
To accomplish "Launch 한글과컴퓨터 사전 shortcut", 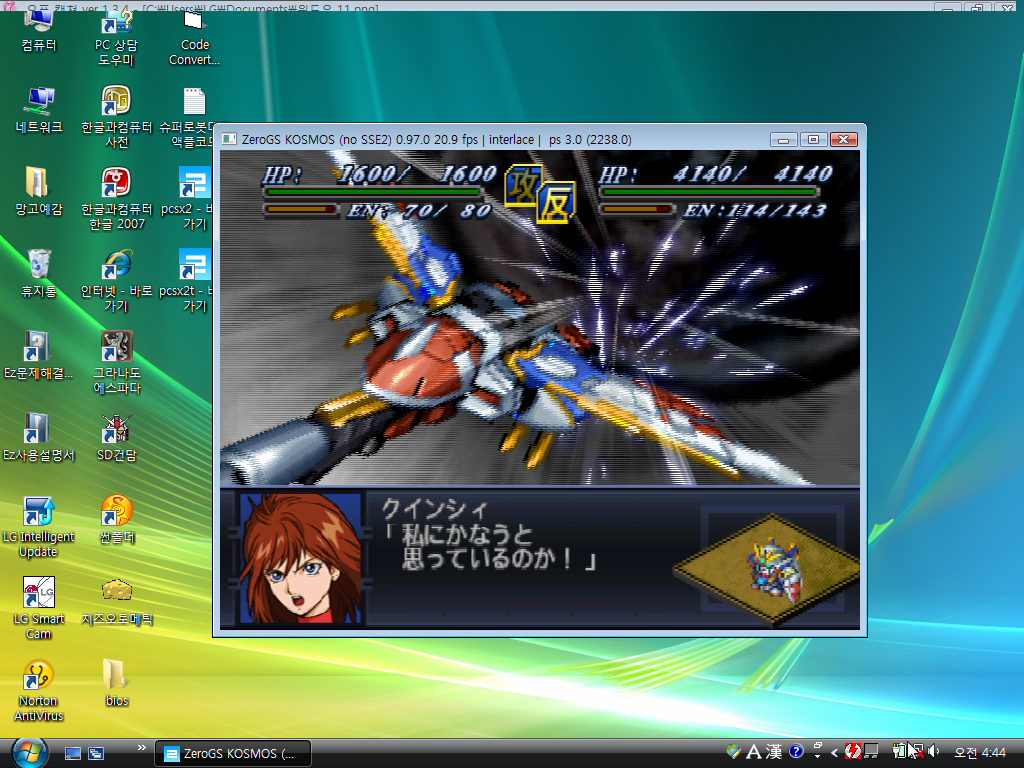I will (116, 118).
